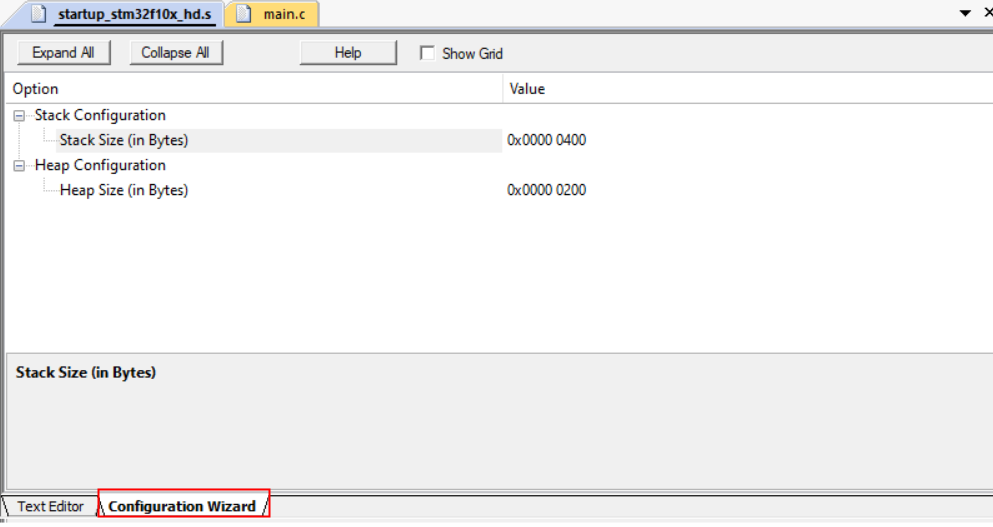Select the startup_stm32f10x_hd.s tab title
The image size is (993, 527).
click(134, 14)
